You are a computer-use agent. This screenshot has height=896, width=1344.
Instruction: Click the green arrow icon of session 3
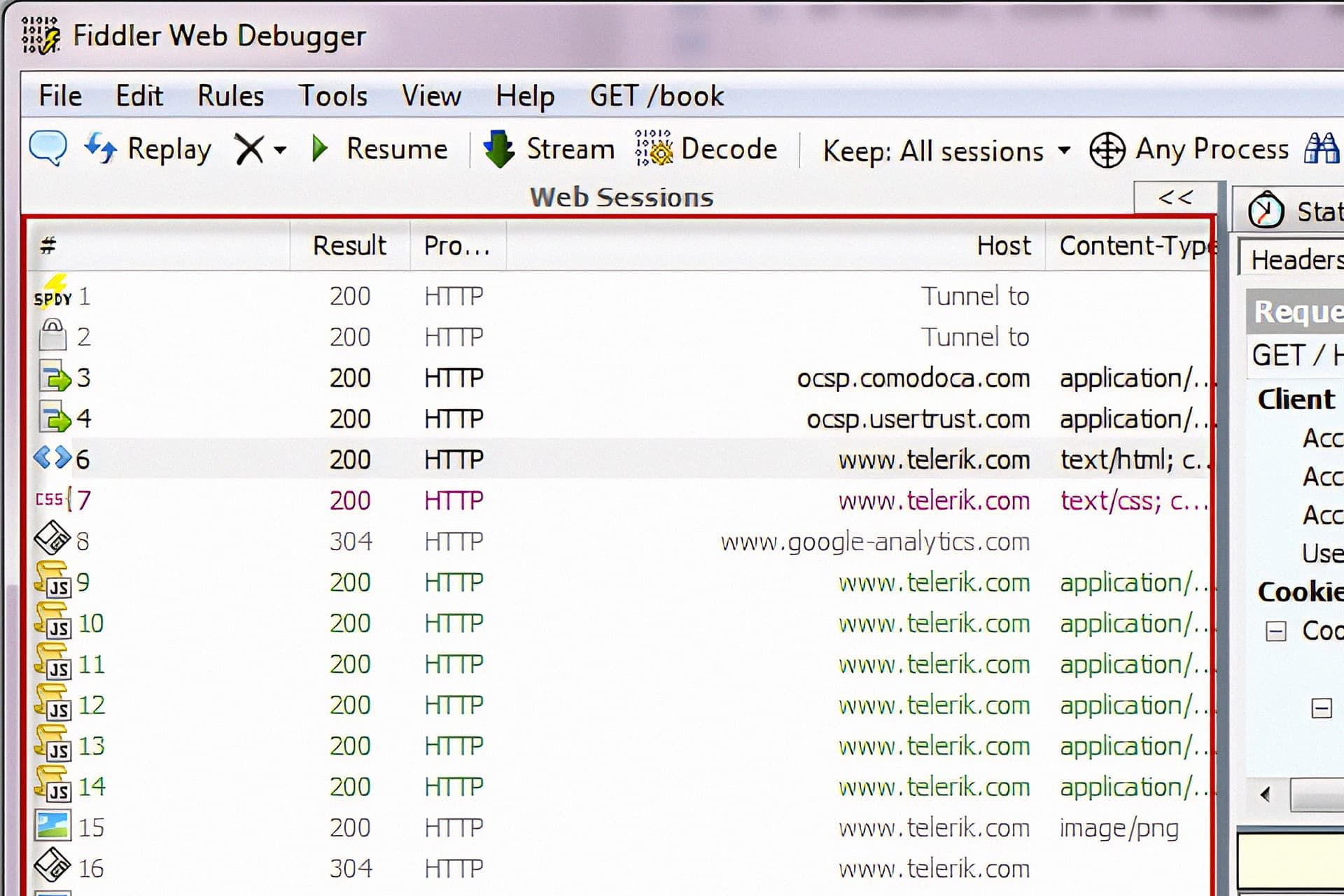point(55,377)
